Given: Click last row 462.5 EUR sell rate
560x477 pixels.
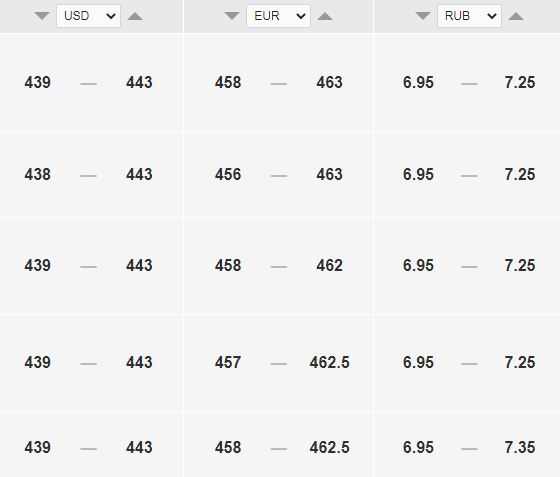Looking at the screenshot, I should click(x=329, y=447).
